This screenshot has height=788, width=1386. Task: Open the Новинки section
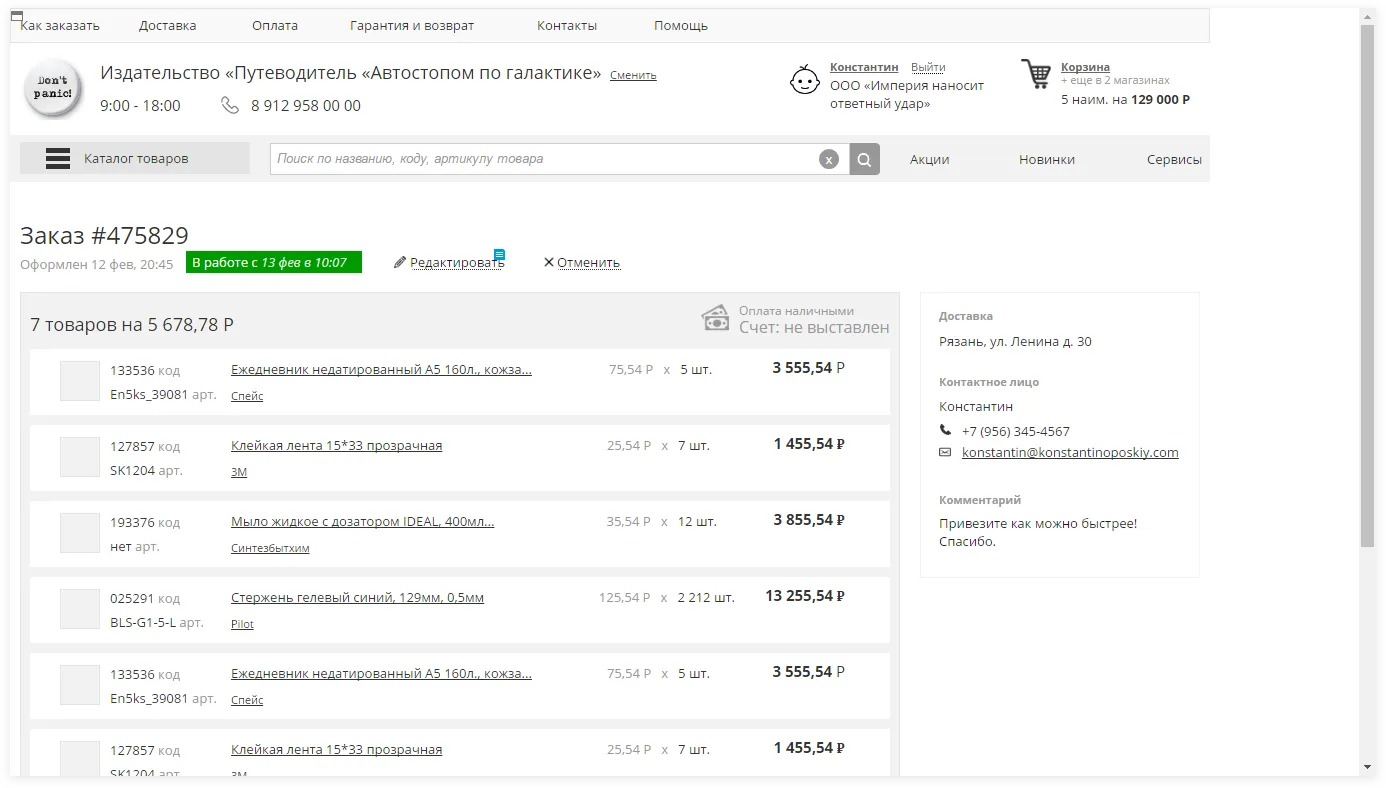(x=1047, y=159)
